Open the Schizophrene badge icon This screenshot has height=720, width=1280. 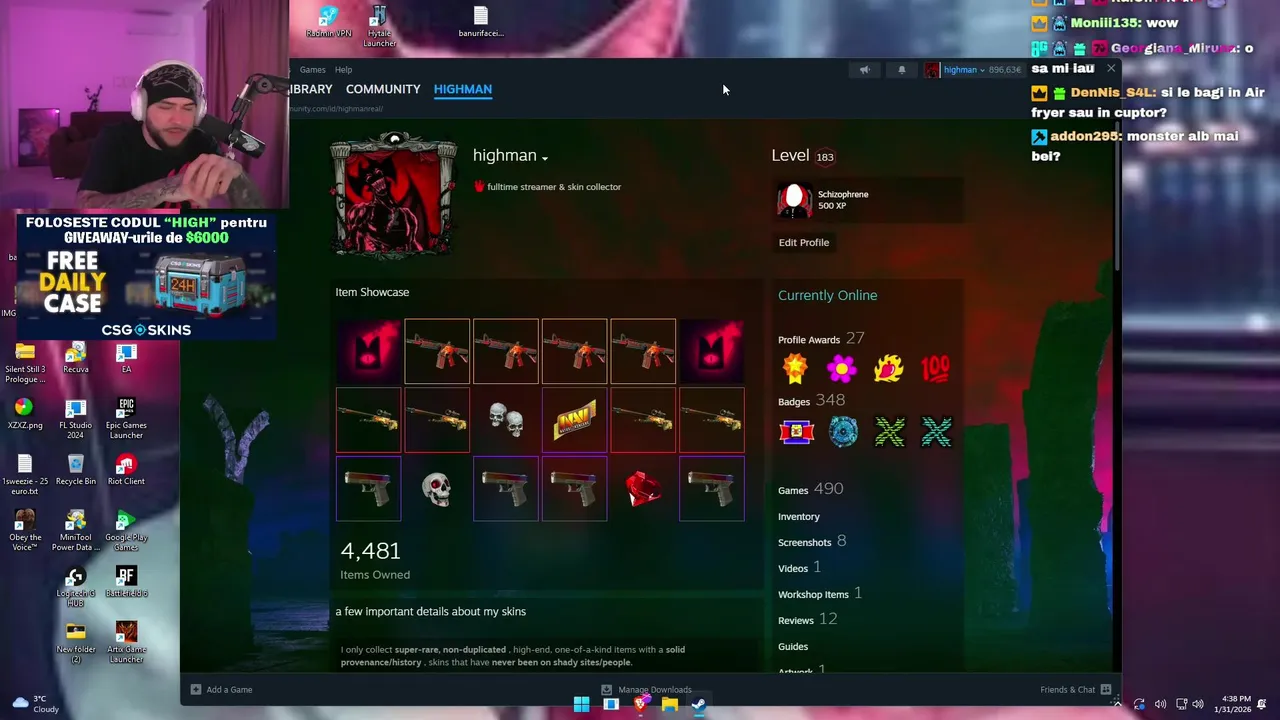pyautogui.click(x=795, y=200)
